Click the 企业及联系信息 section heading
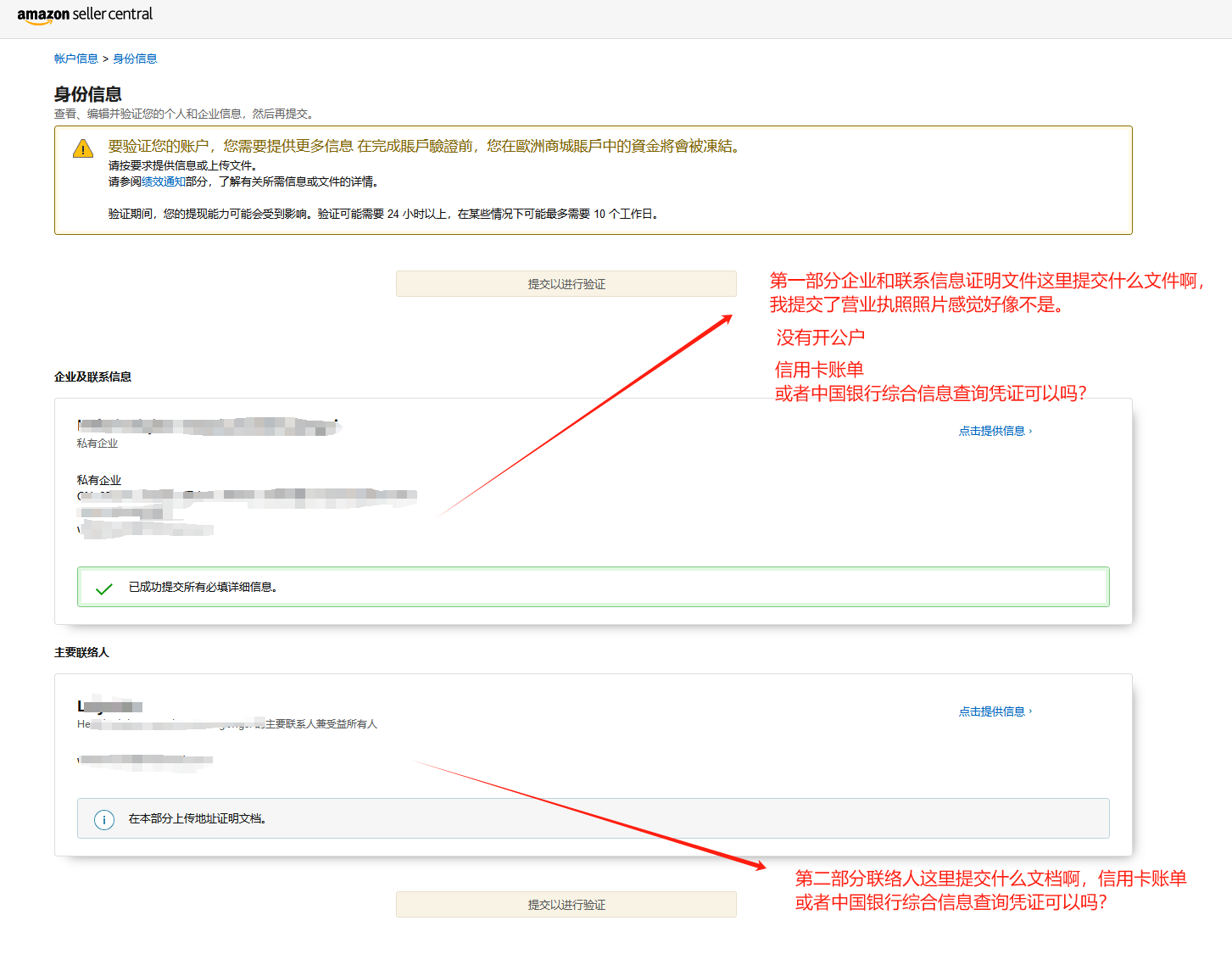The height and width of the screenshot is (954, 1232). (x=92, y=377)
